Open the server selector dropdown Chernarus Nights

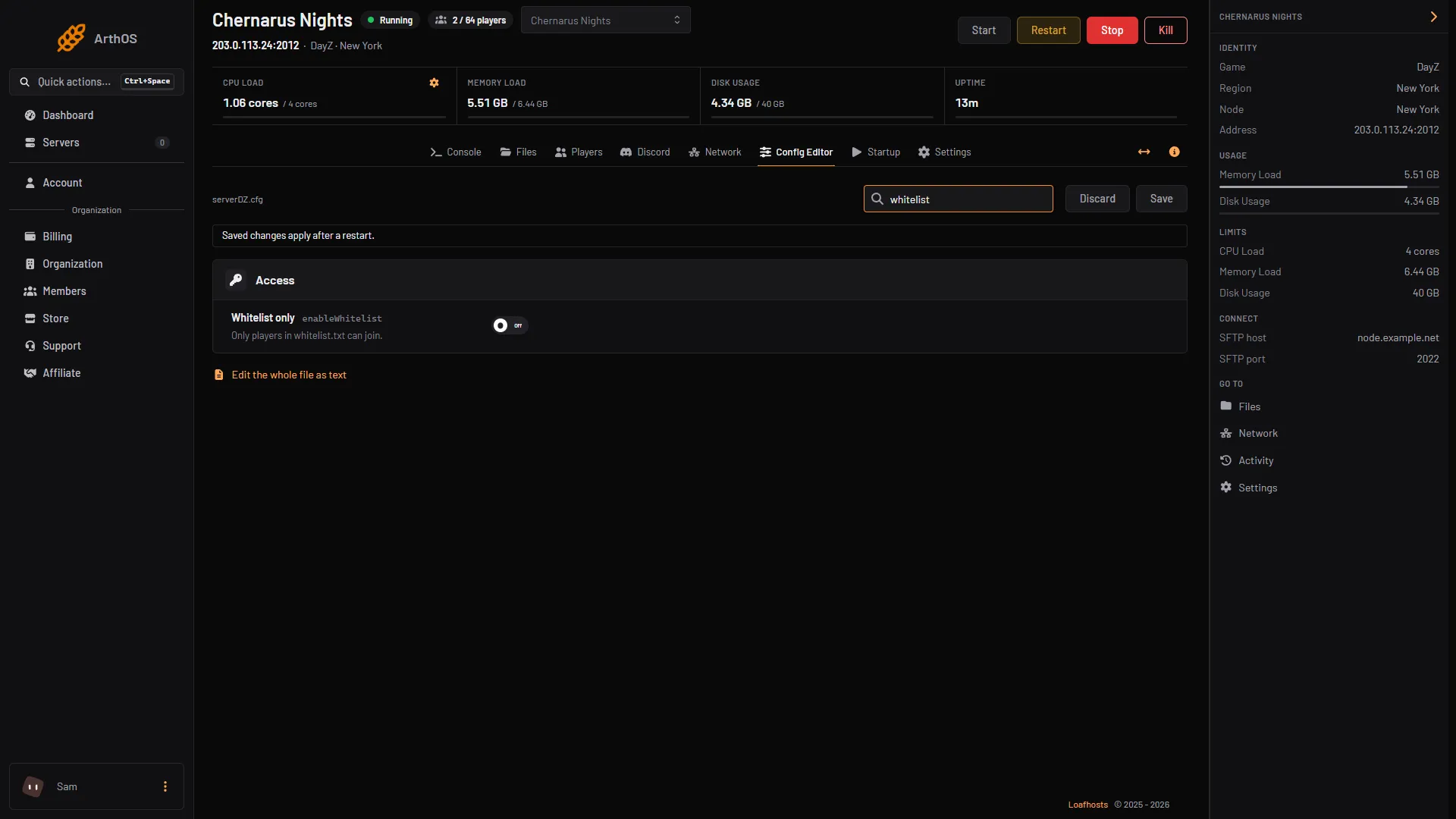[605, 20]
